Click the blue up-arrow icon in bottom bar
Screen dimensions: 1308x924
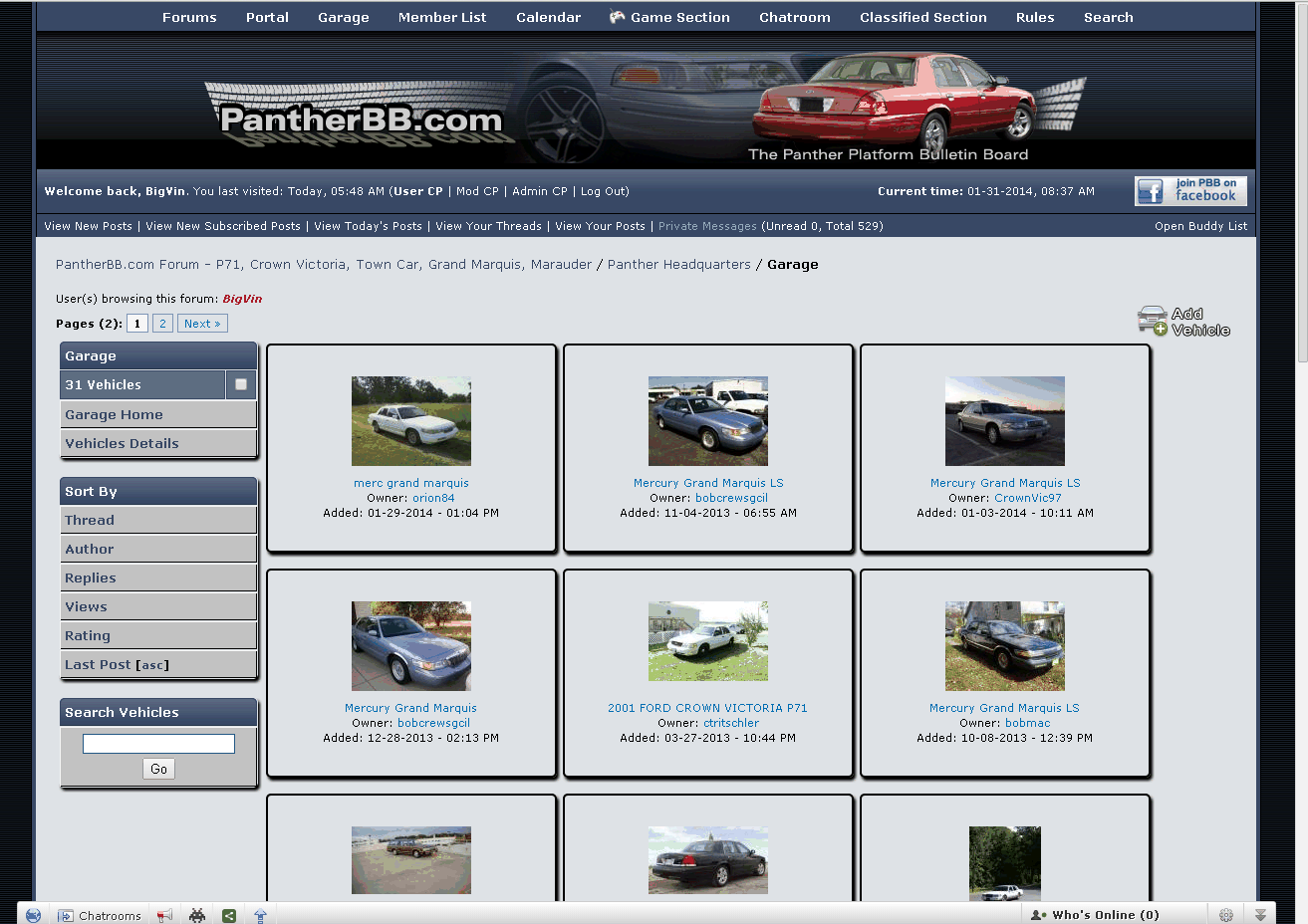tap(261, 915)
